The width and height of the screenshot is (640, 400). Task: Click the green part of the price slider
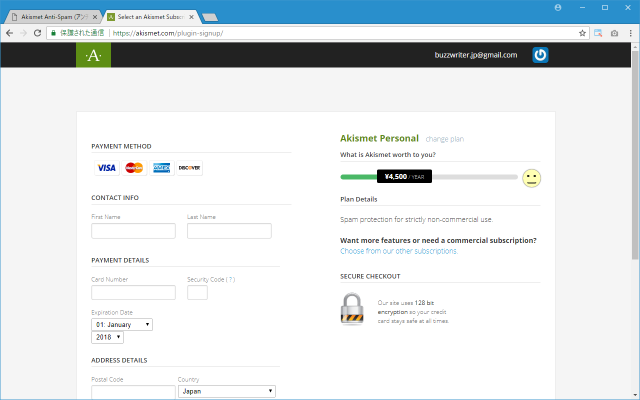[359, 177]
